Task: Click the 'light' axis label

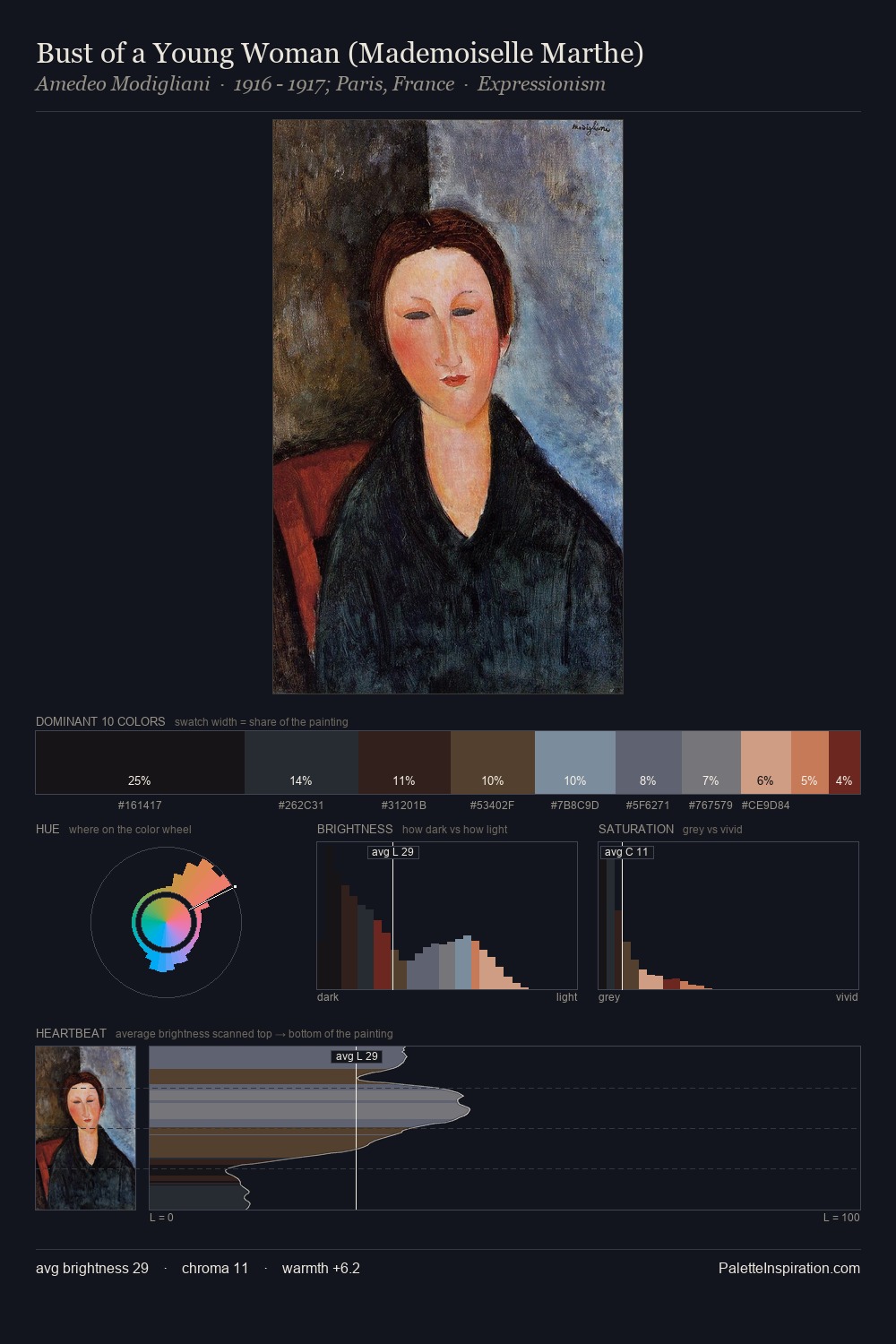Action: [567, 996]
